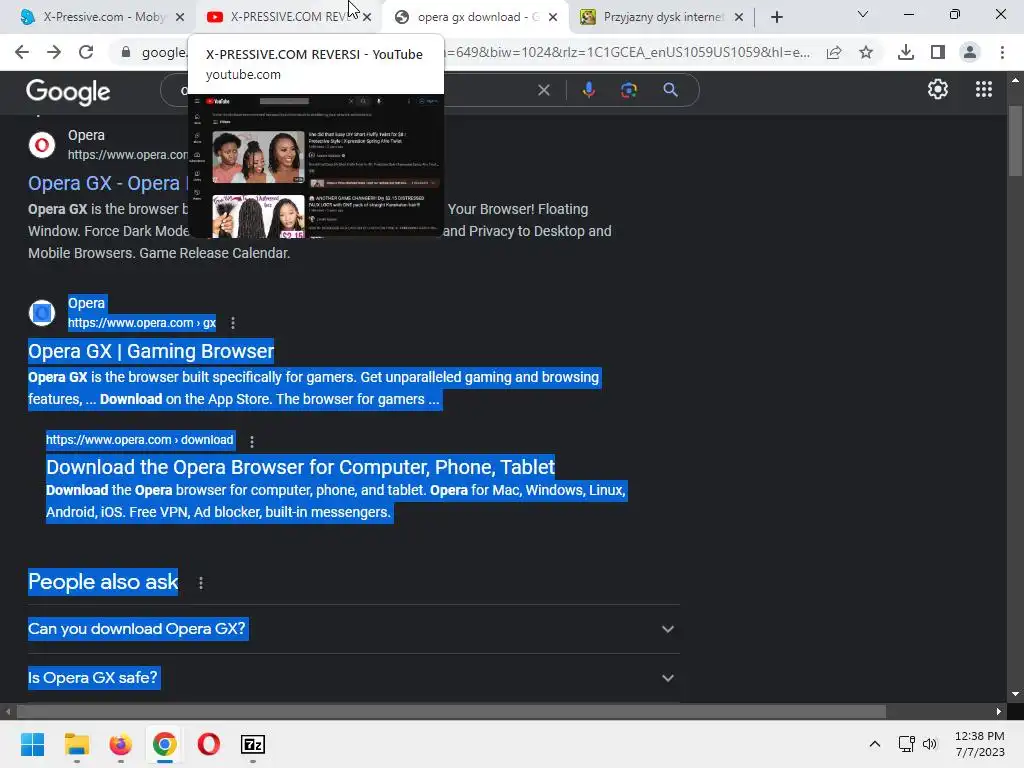The width and height of the screenshot is (1024, 768).
Task: Click the scroll down arrow
Action: pos(1014,694)
